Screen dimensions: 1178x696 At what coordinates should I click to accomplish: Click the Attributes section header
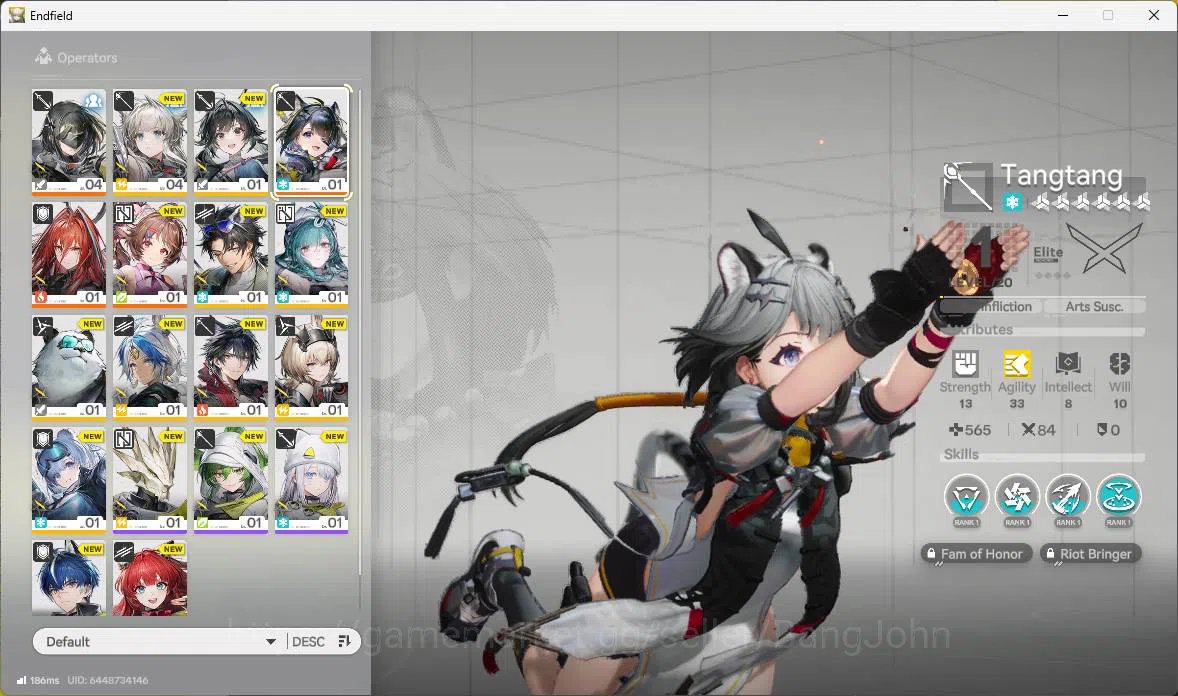[1043, 329]
